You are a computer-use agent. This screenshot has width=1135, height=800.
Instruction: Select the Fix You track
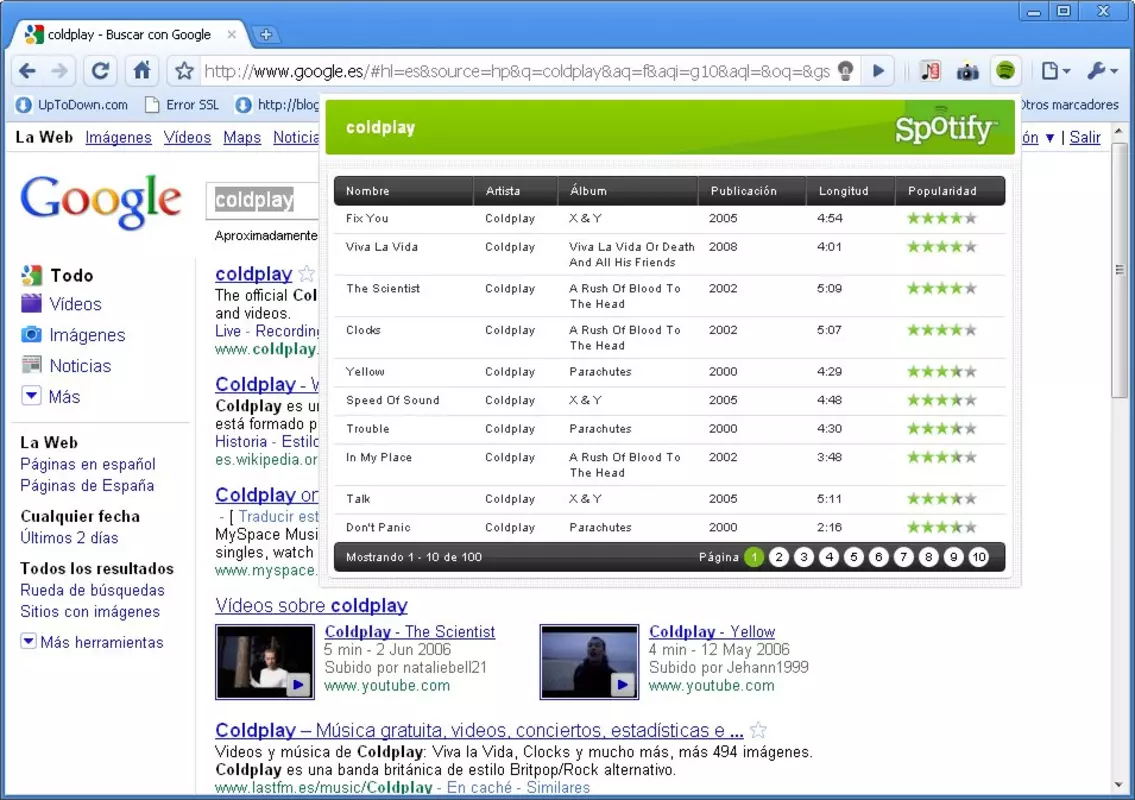pos(367,219)
